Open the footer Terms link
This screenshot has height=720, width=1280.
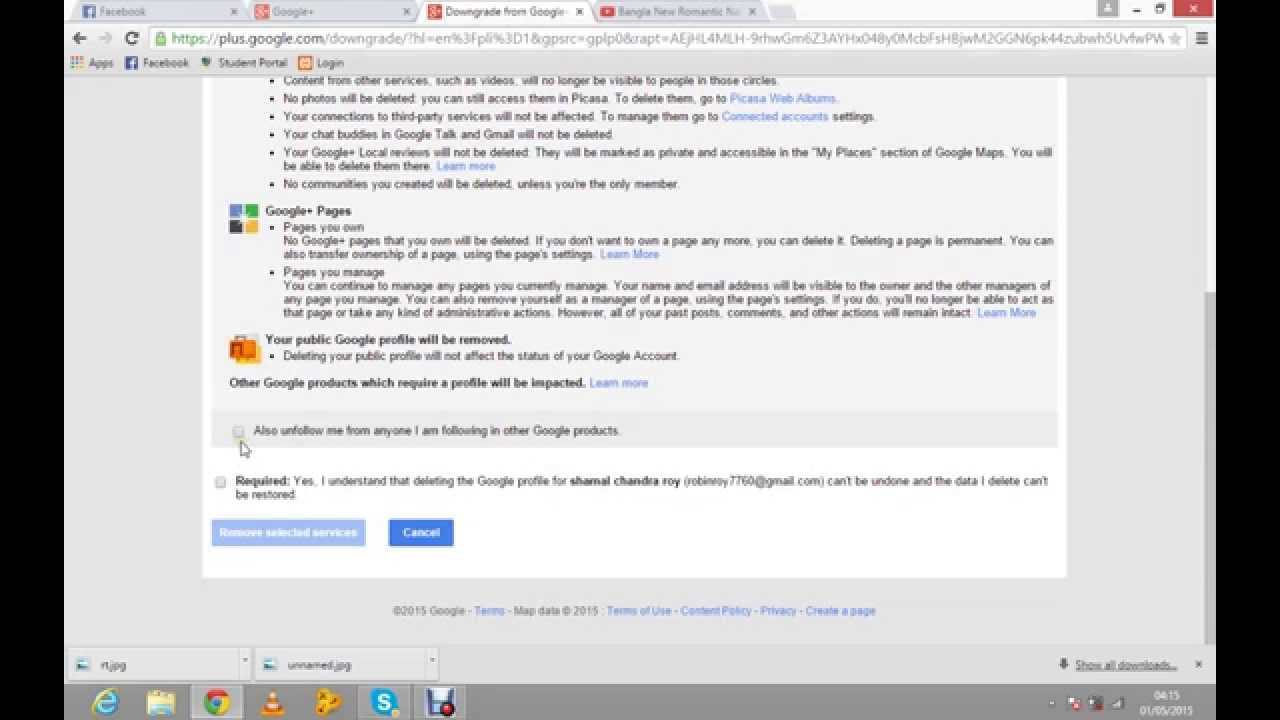point(489,611)
